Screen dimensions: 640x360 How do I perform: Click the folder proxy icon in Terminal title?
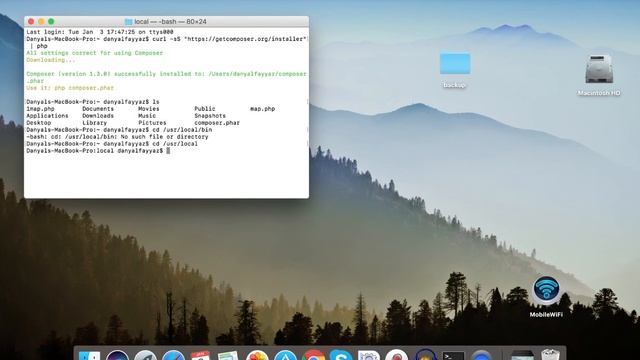coord(129,22)
